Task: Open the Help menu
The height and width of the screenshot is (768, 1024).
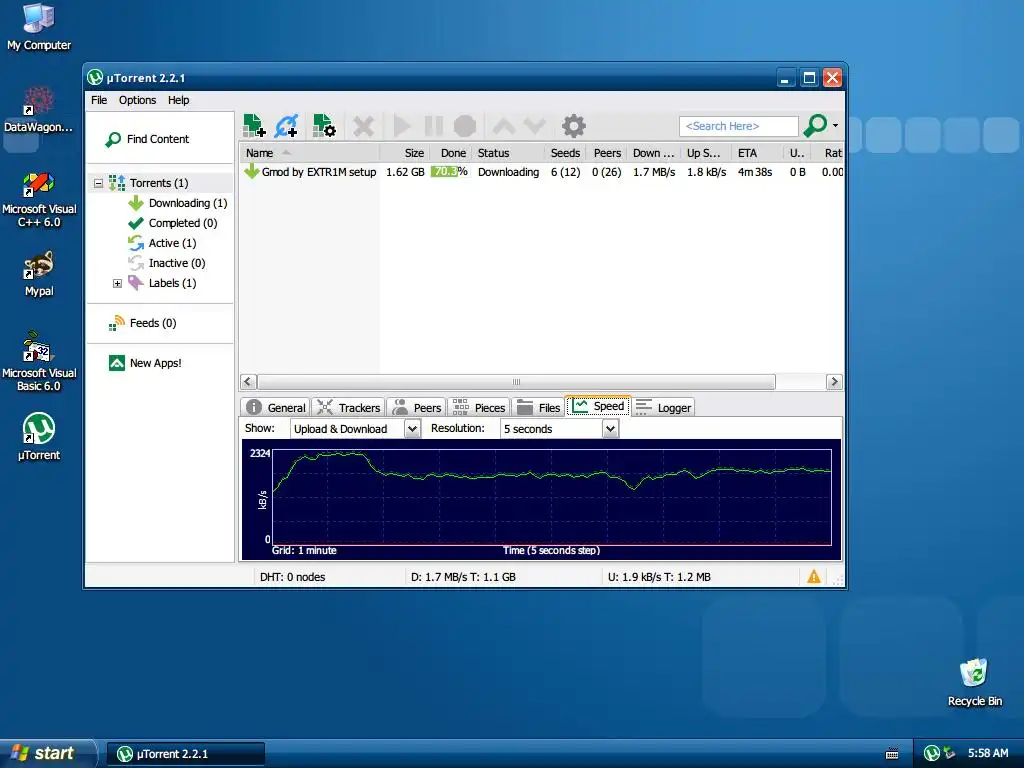Action: [x=178, y=100]
